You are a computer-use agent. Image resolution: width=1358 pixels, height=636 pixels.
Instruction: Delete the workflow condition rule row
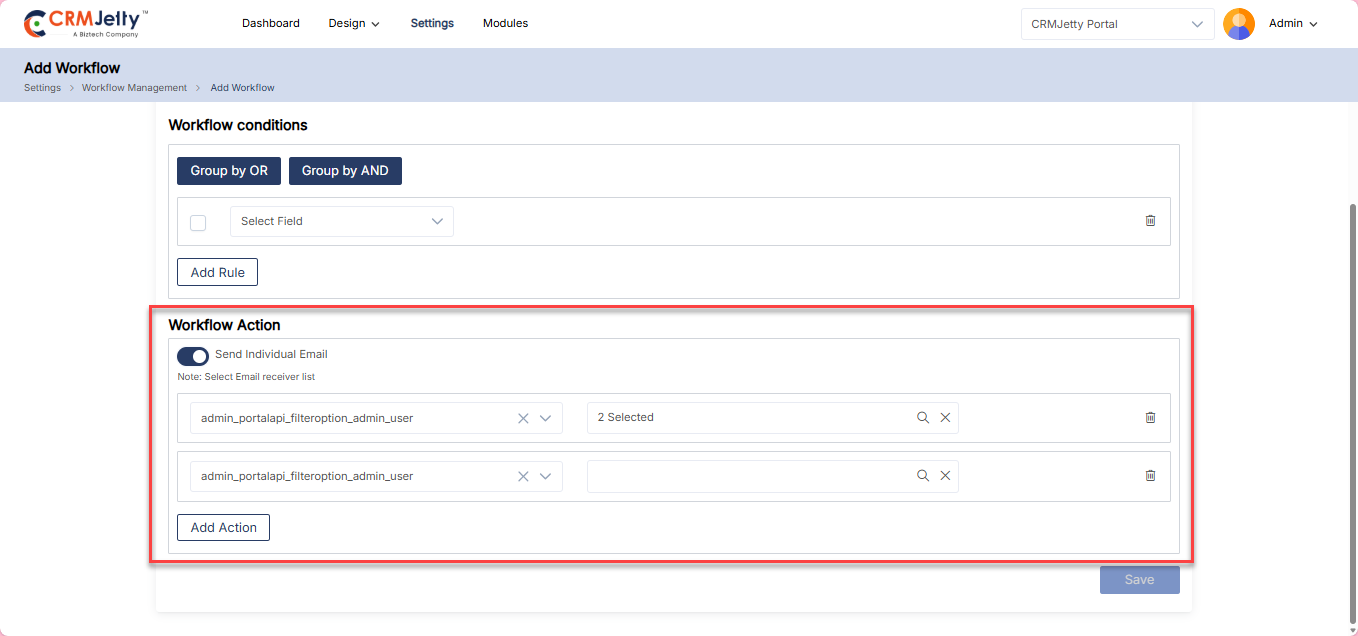coord(1150,221)
